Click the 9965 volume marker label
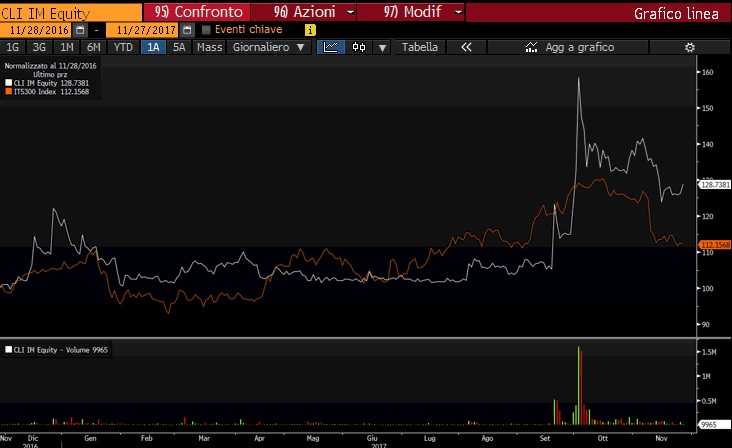Screen dimensions: 732x448 pos(714,425)
